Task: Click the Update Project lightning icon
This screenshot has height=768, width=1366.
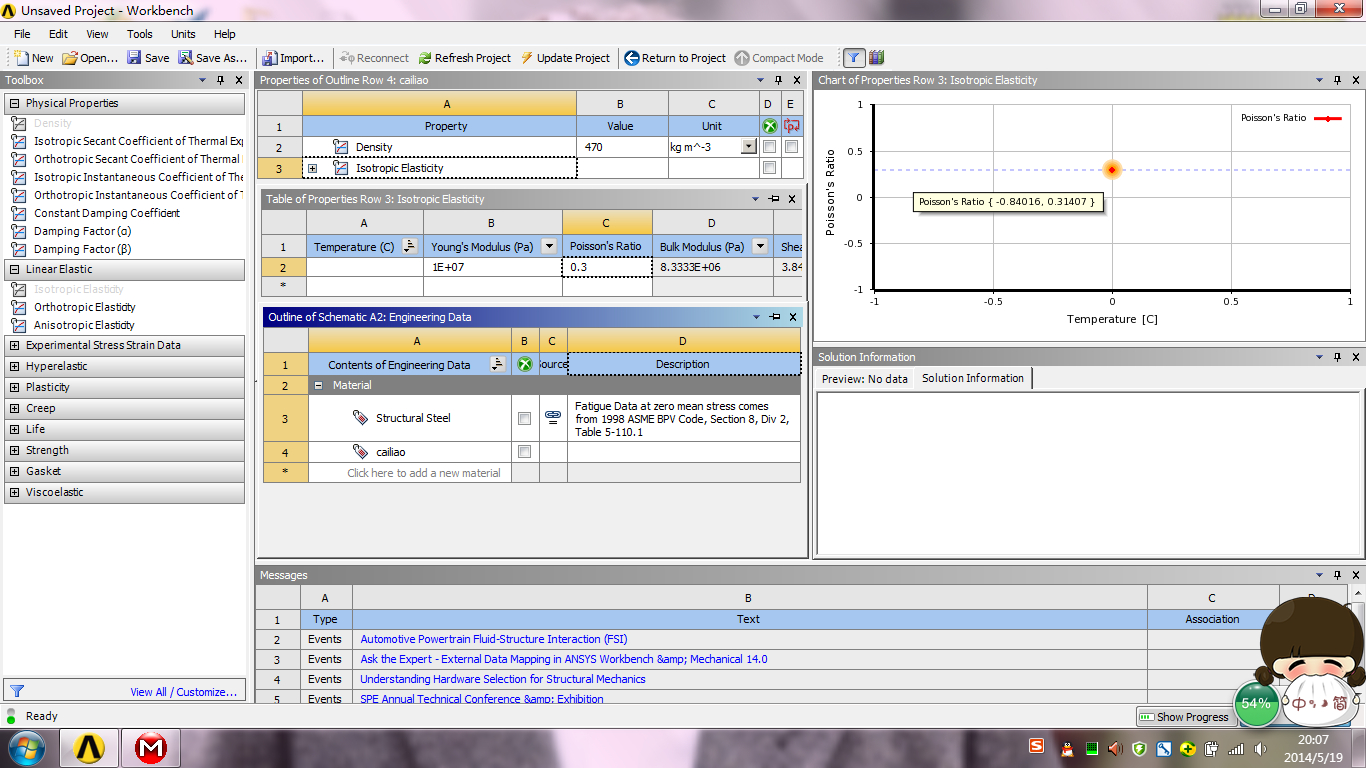Action: 527,58
